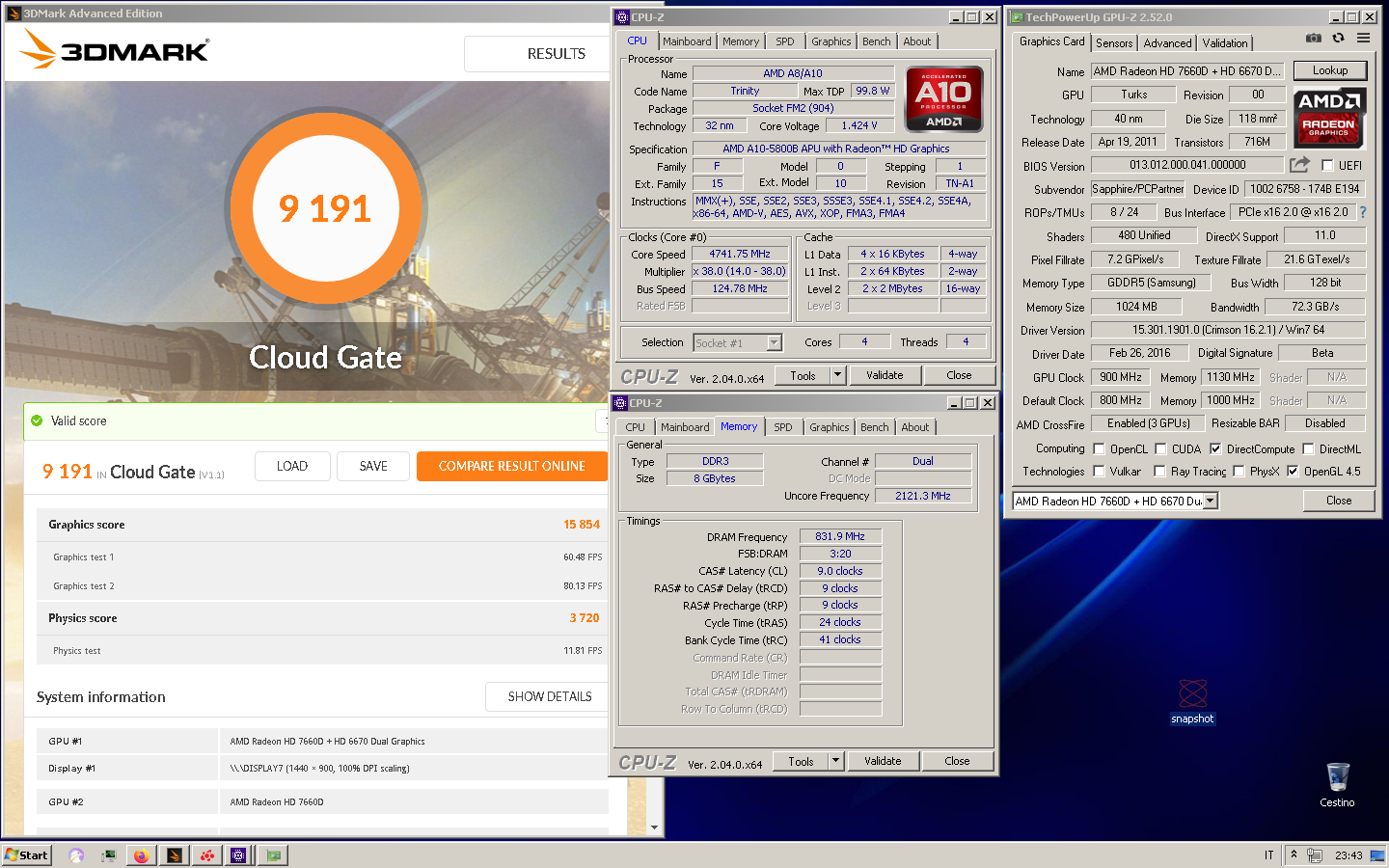Switch to the Advanced tab in GPU-Z

(1167, 42)
